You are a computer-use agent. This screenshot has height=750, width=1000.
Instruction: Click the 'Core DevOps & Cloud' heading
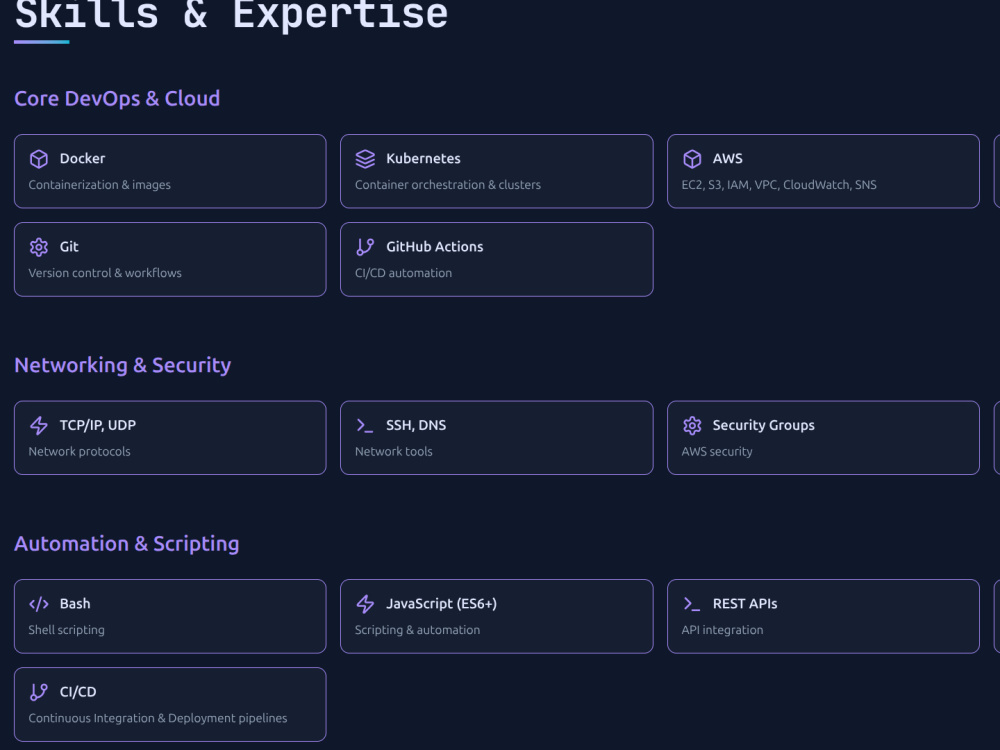point(117,98)
